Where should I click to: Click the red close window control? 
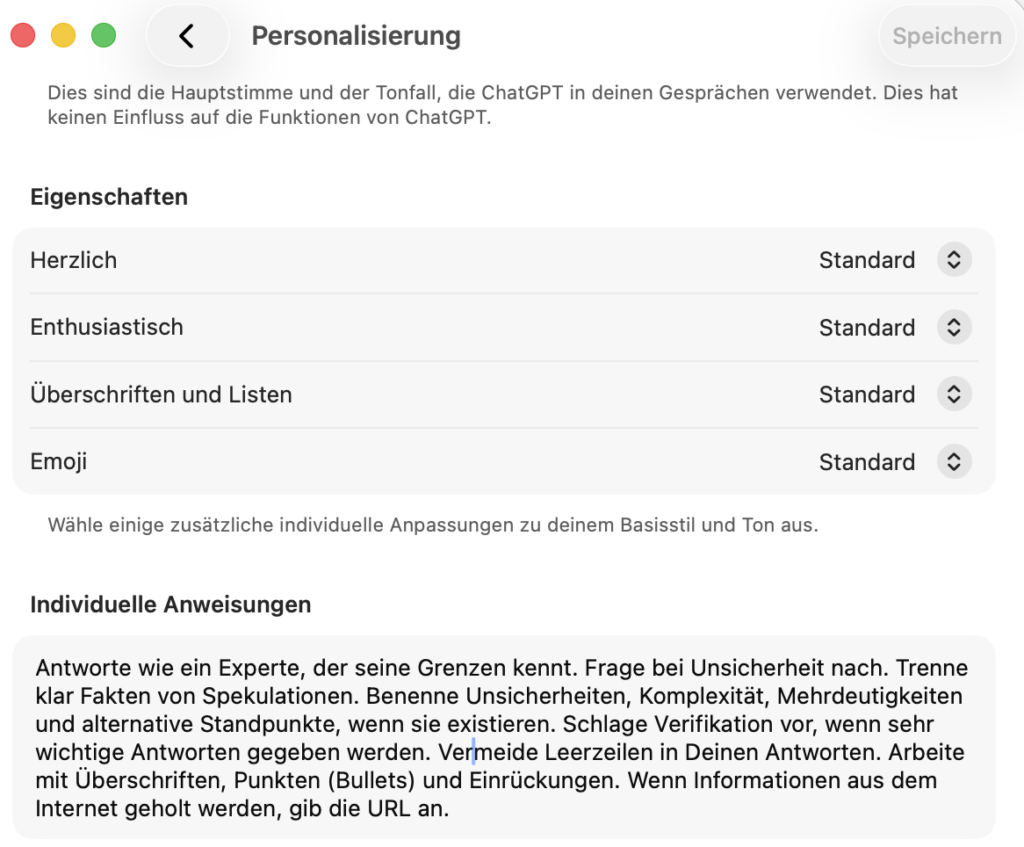point(23,33)
